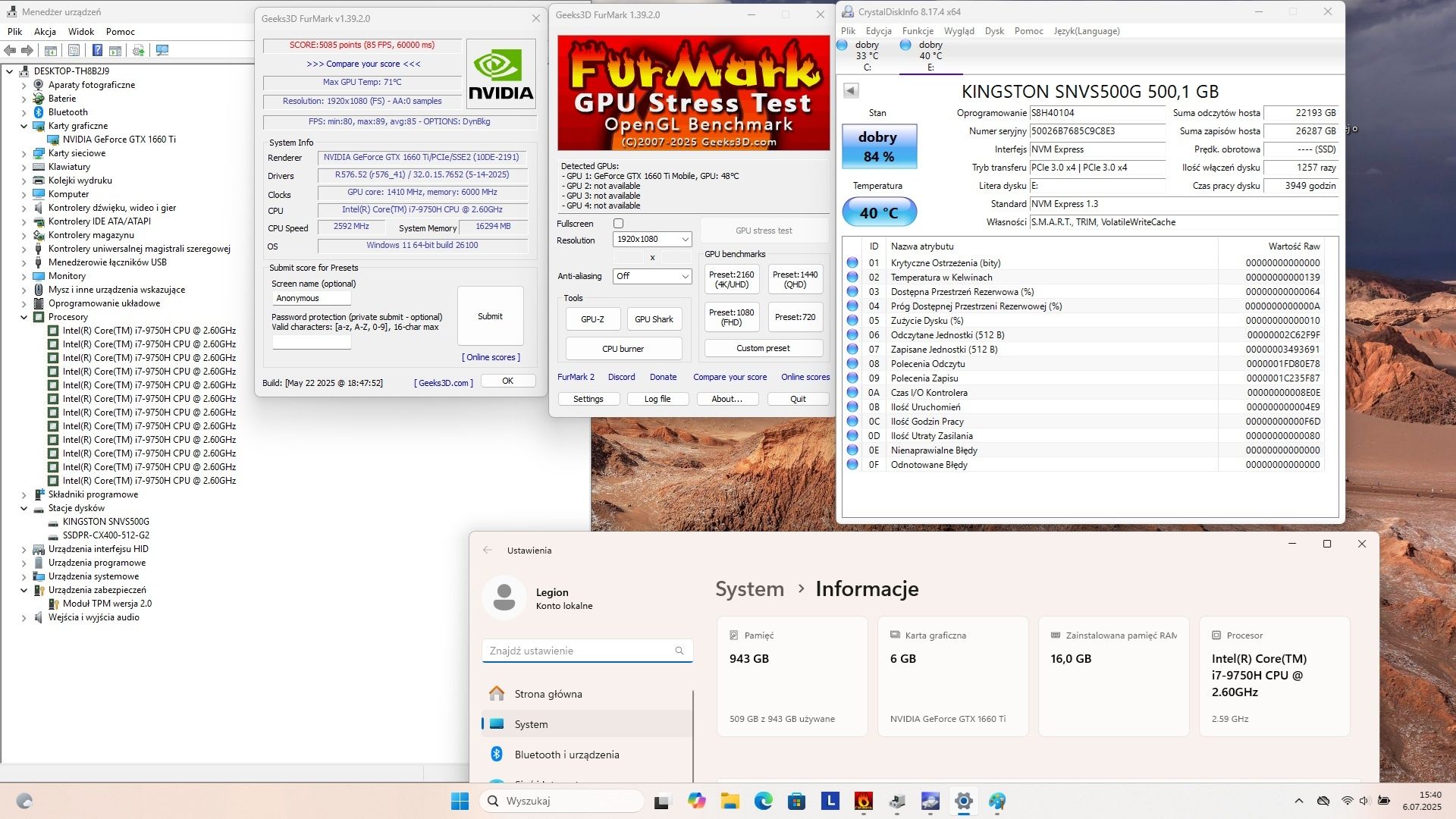Expand the Bluetooth node in Device Manager
Image resolution: width=1456 pixels, height=819 pixels.
[24, 112]
